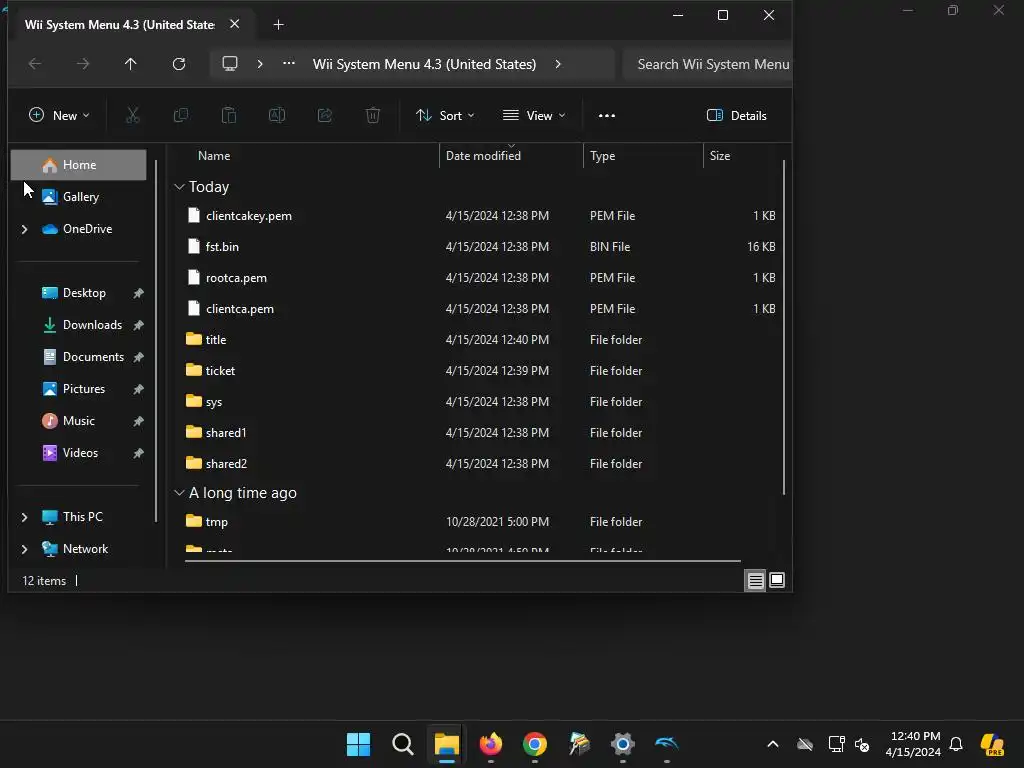Click the Delete trash can icon
Image resolution: width=1024 pixels, height=768 pixels.
point(373,116)
